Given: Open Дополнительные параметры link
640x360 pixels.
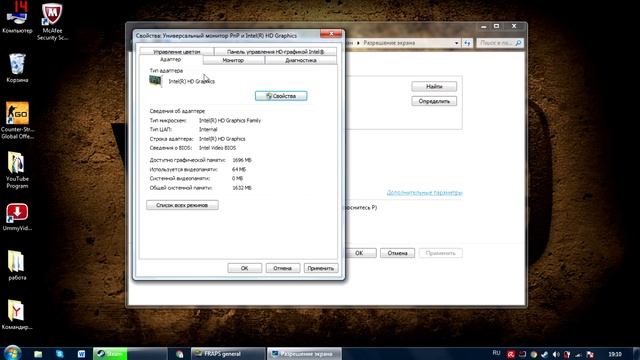Looking at the screenshot, I should click(x=424, y=192).
